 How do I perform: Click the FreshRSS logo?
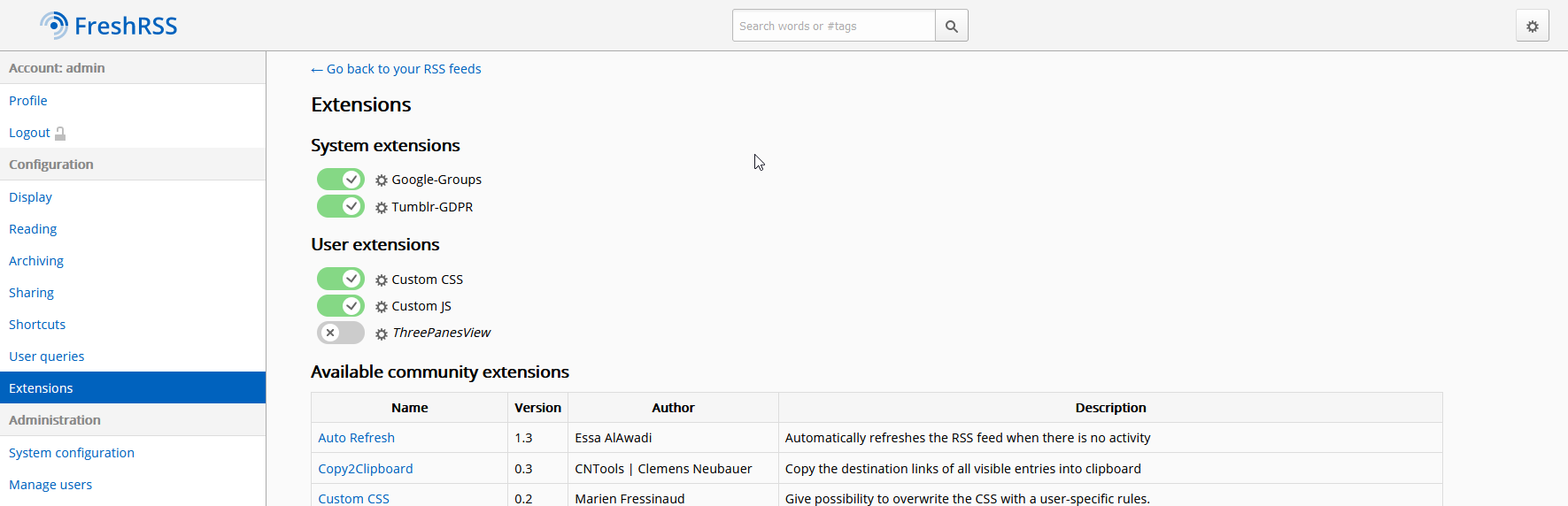click(x=109, y=26)
